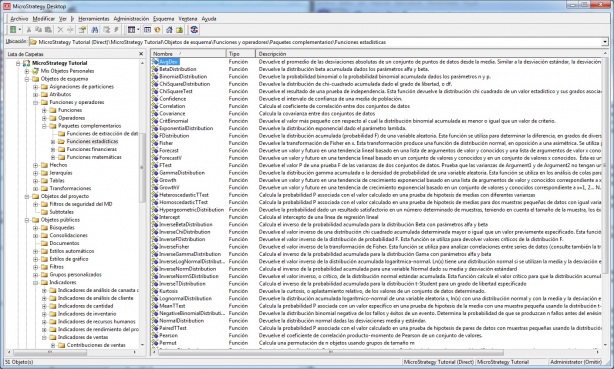This screenshot has height=369, width=614.
Task: Expand the Hechos folder node
Action: [x=35, y=165]
